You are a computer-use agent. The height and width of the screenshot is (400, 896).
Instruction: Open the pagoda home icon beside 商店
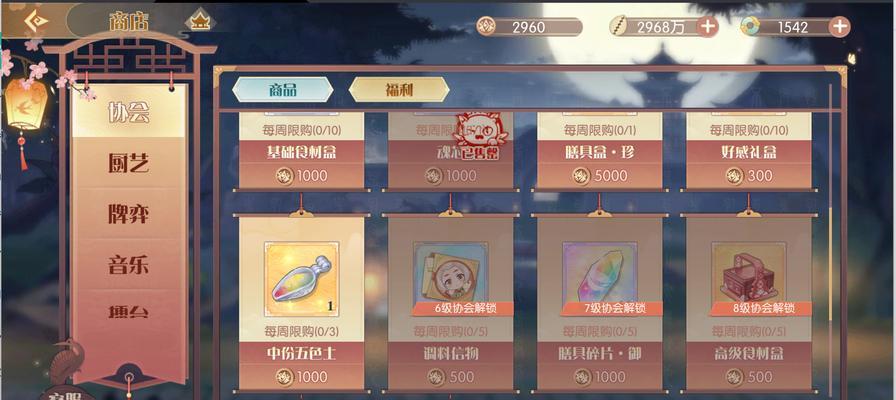(x=200, y=21)
